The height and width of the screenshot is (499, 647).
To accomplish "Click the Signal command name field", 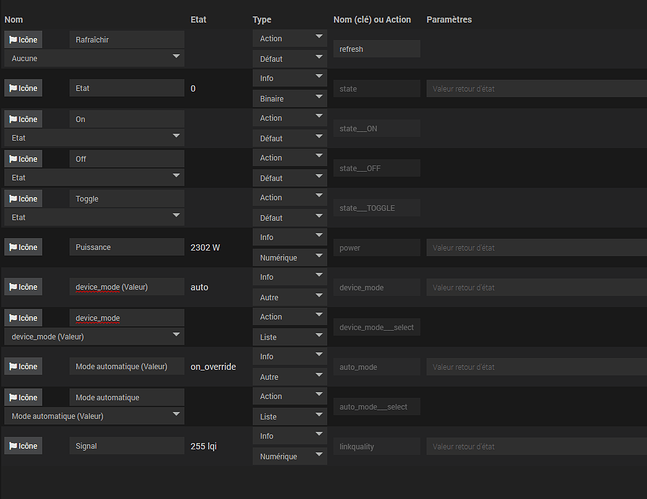I will tap(126, 446).
